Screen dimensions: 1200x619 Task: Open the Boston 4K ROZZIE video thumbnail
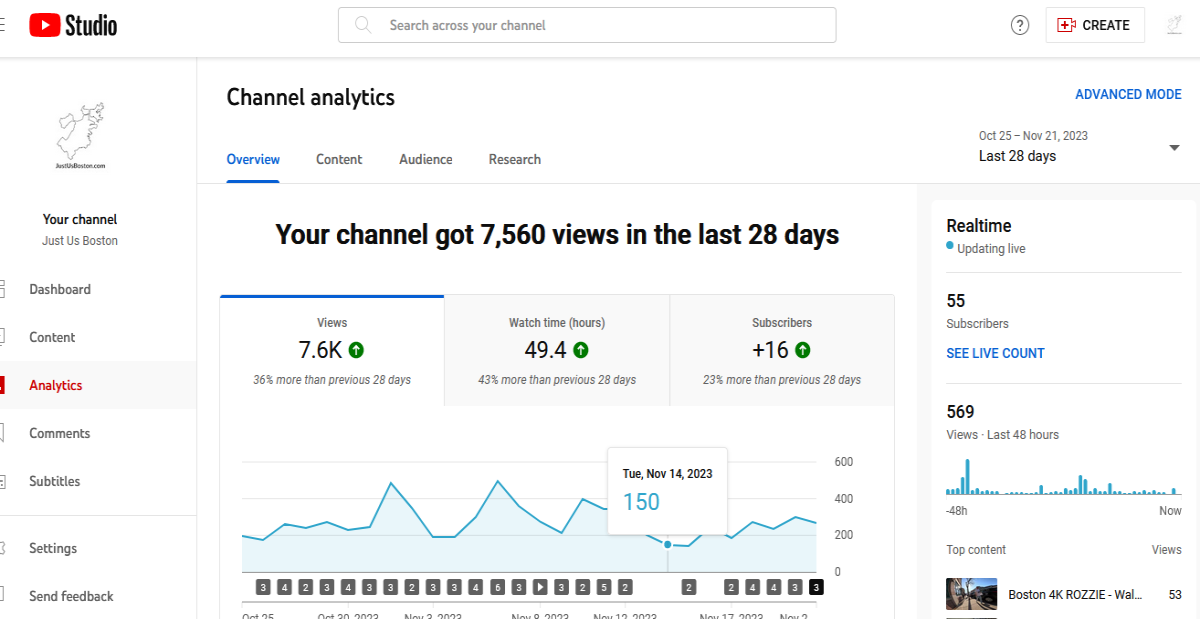[971, 595]
